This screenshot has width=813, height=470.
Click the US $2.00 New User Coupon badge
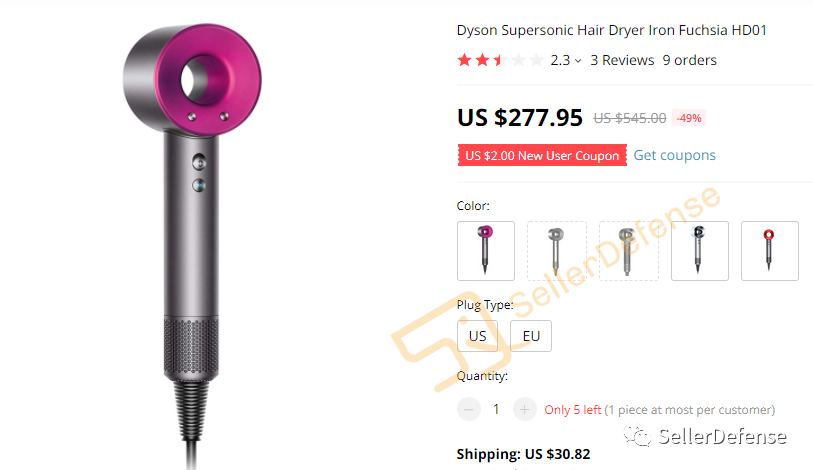[x=542, y=155]
